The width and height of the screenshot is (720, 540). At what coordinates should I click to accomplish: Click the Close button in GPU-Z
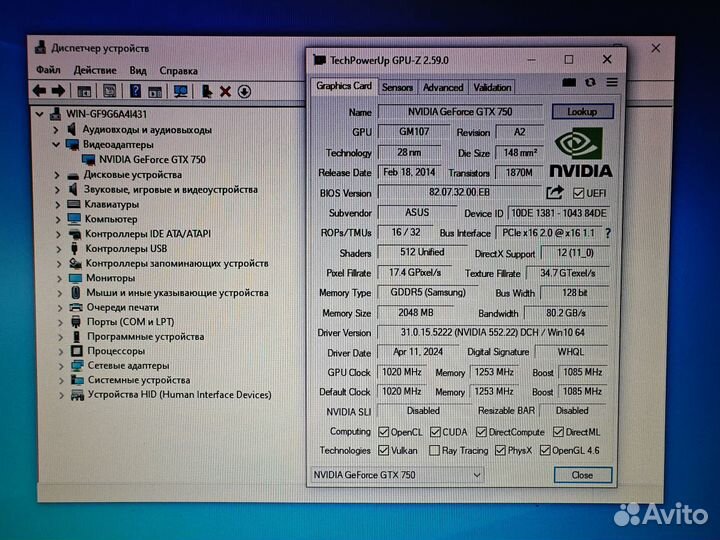(x=583, y=475)
